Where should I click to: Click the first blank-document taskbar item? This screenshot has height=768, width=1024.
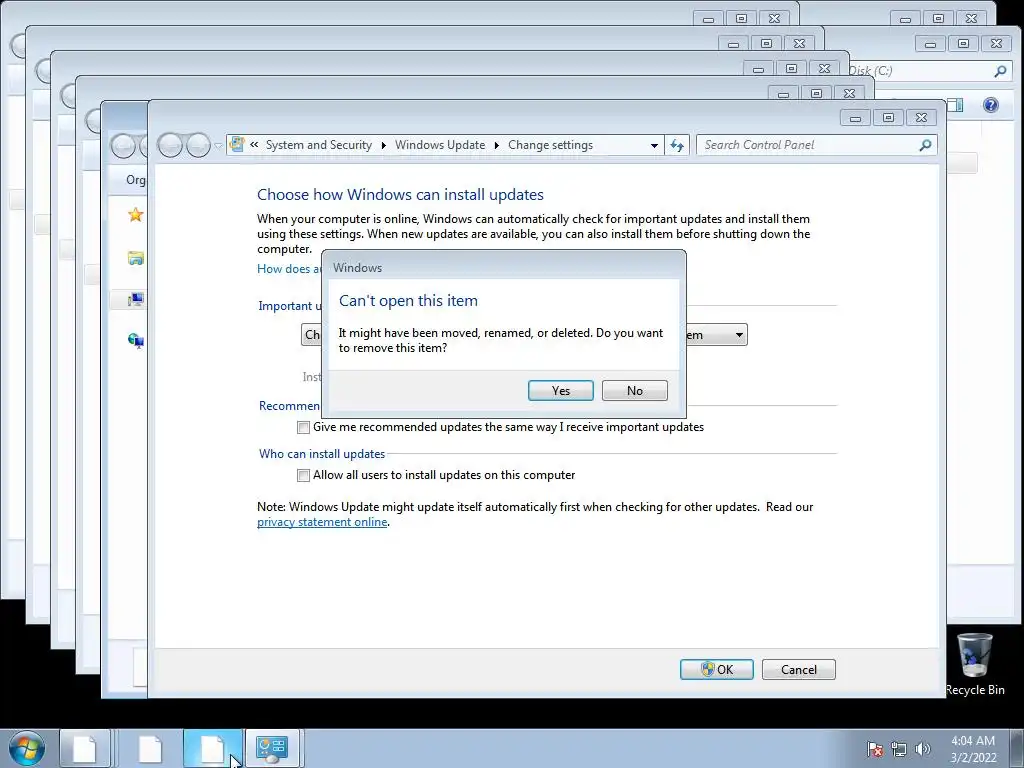(84, 748)
